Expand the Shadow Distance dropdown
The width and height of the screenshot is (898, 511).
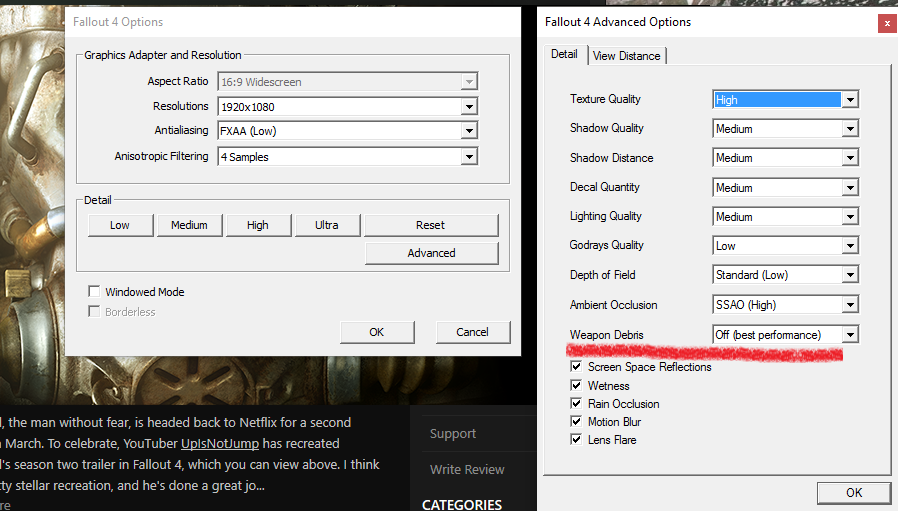(x=785, y=158)
